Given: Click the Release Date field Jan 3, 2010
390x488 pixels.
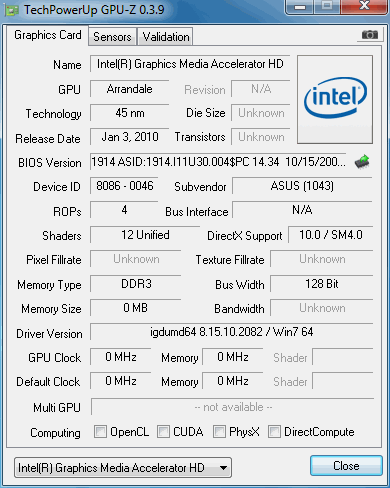Looking at the screenshot, I should coord(129,137).
